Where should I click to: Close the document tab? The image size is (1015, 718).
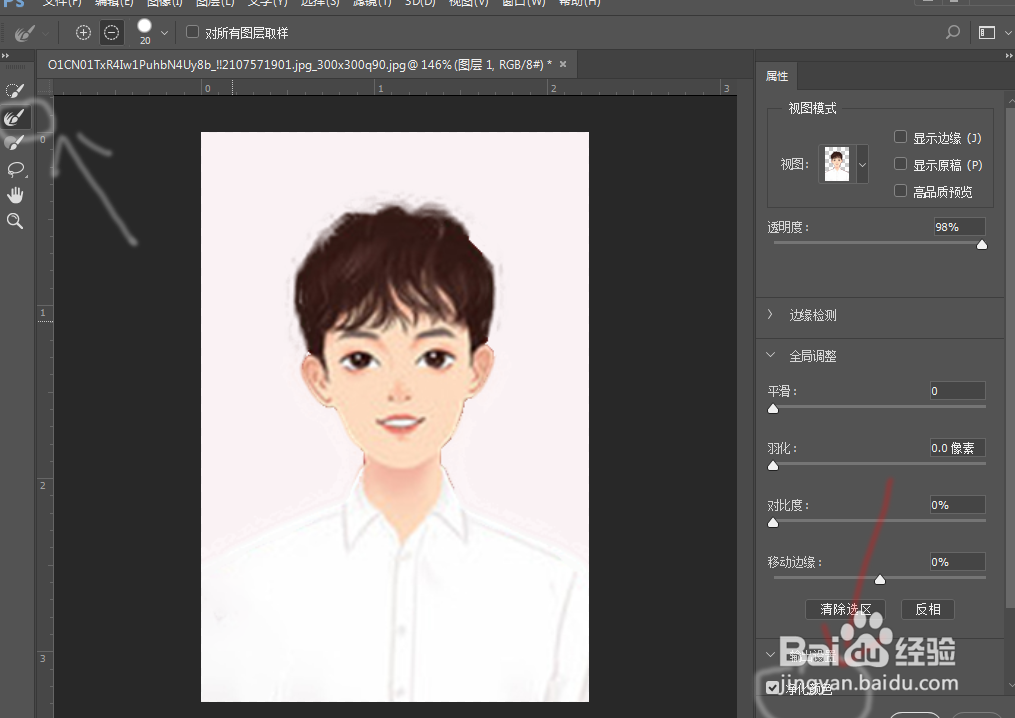click(563, 64)
